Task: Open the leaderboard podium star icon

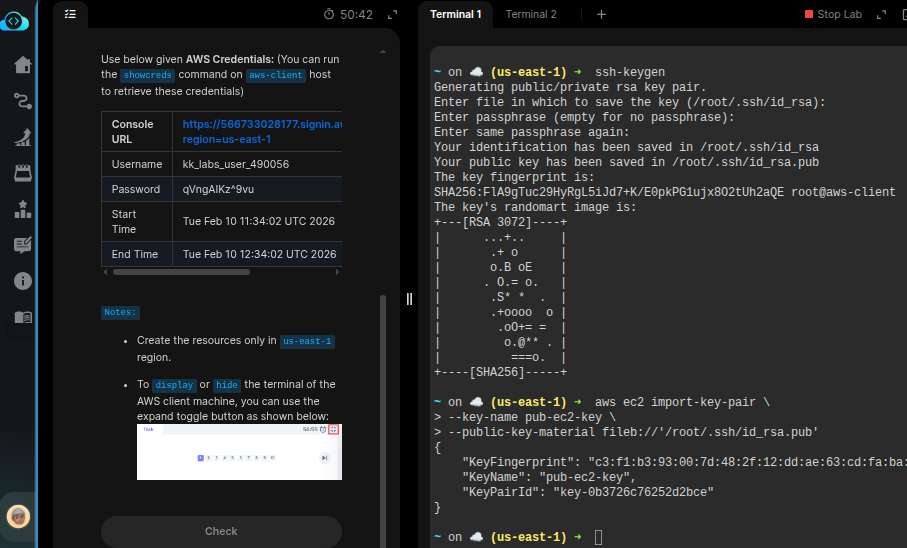Action: point(22,209)
